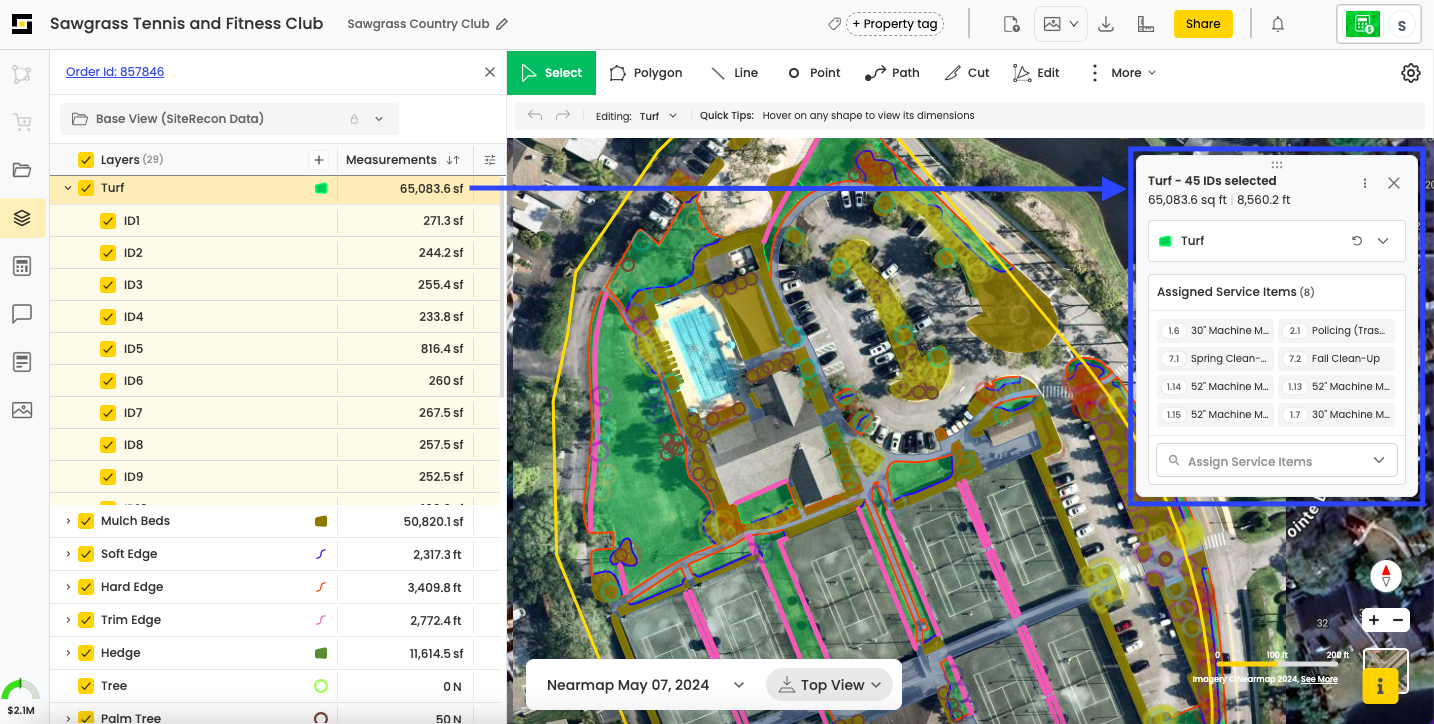The width and height of the screenshot is (1434, 724).
Task: Open the layers stack sidebar icon
Action: (x=22, y=218)
